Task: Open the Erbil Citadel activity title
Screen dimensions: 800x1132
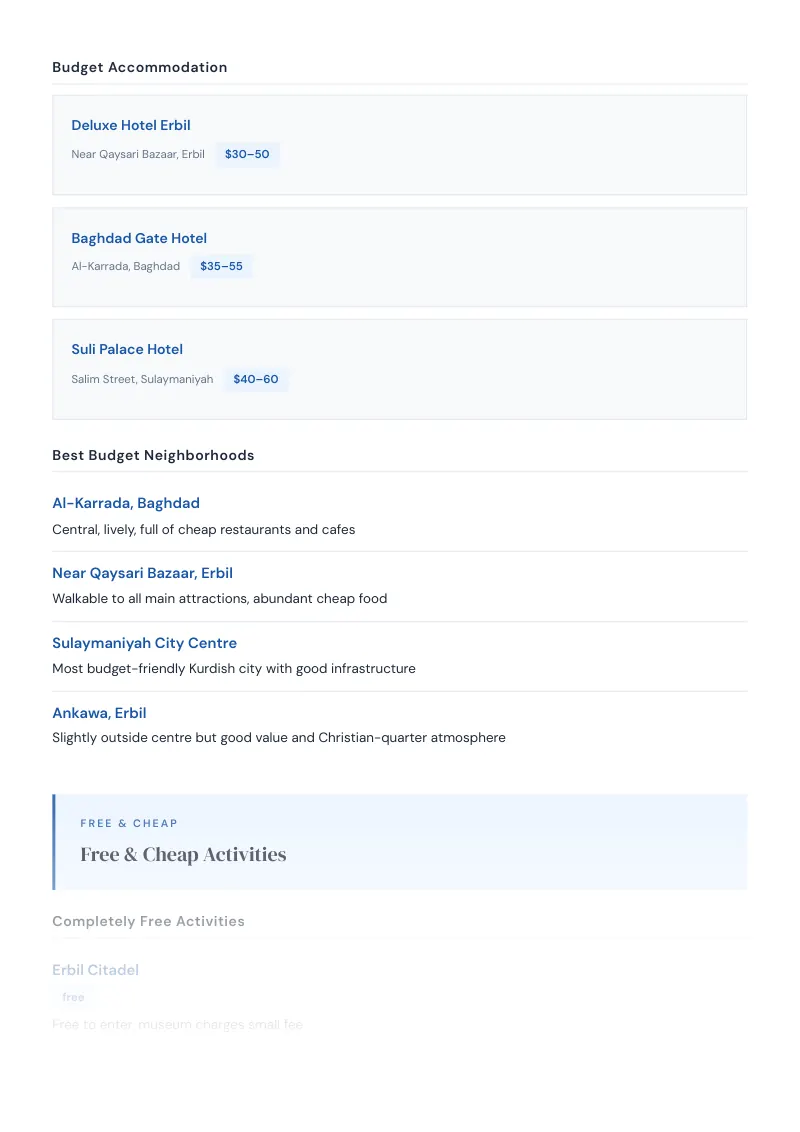Action: coord(95,970)
